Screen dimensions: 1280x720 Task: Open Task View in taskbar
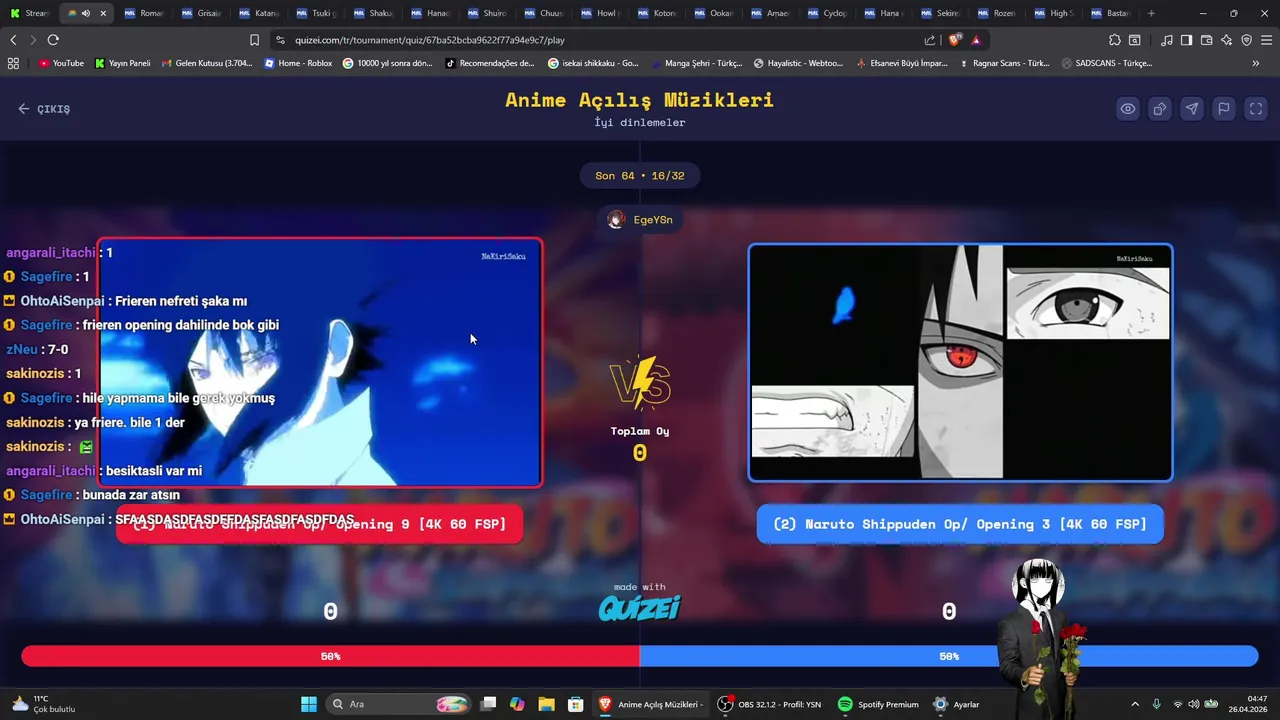488,704
